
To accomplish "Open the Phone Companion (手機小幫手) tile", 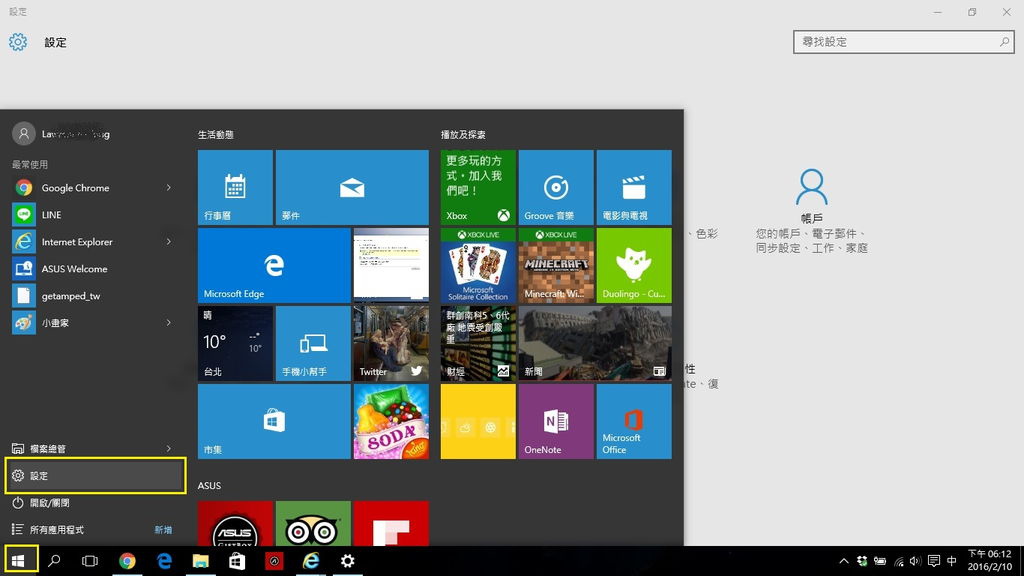I will point(313,344).
